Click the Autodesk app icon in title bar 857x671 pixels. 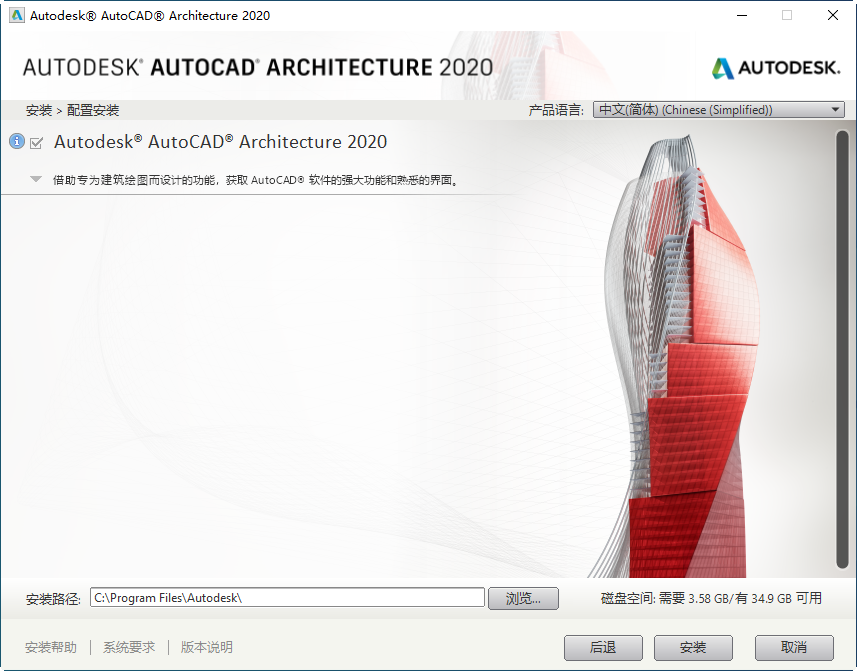(x=17, y=15)
